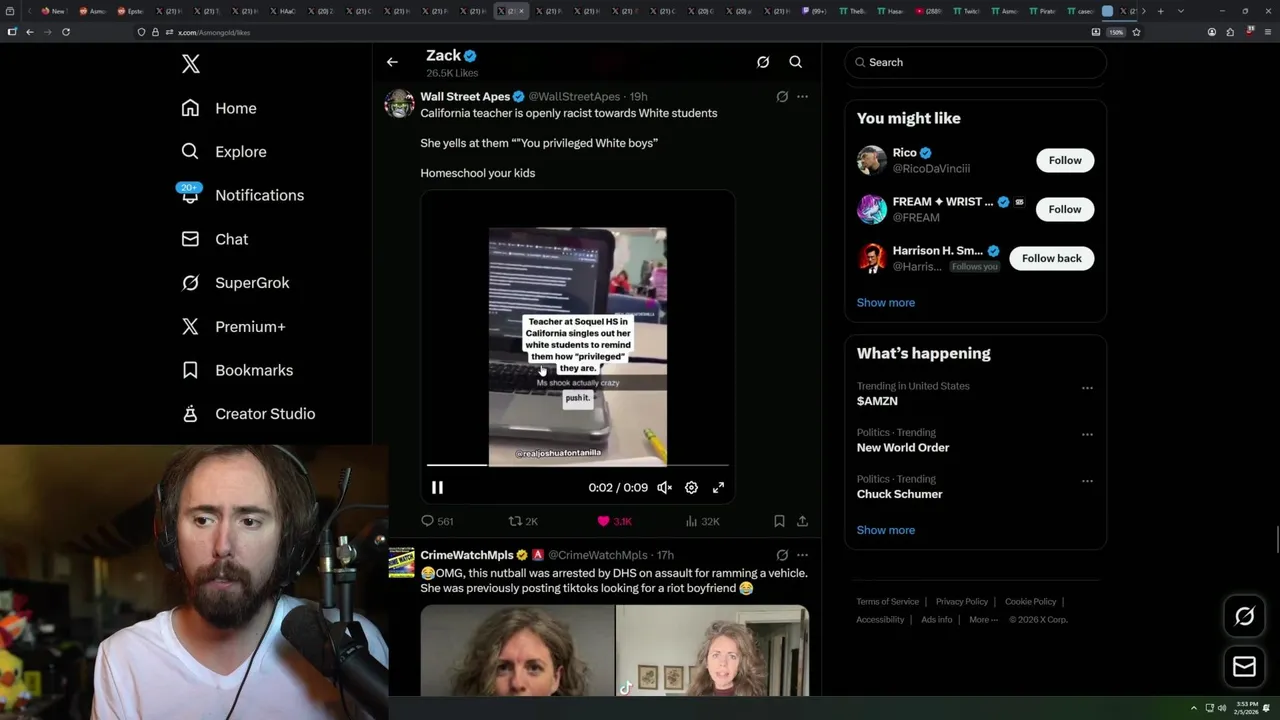View the 32K views analytics
This screenshot has width=1280, height=720.
[702, 521]
